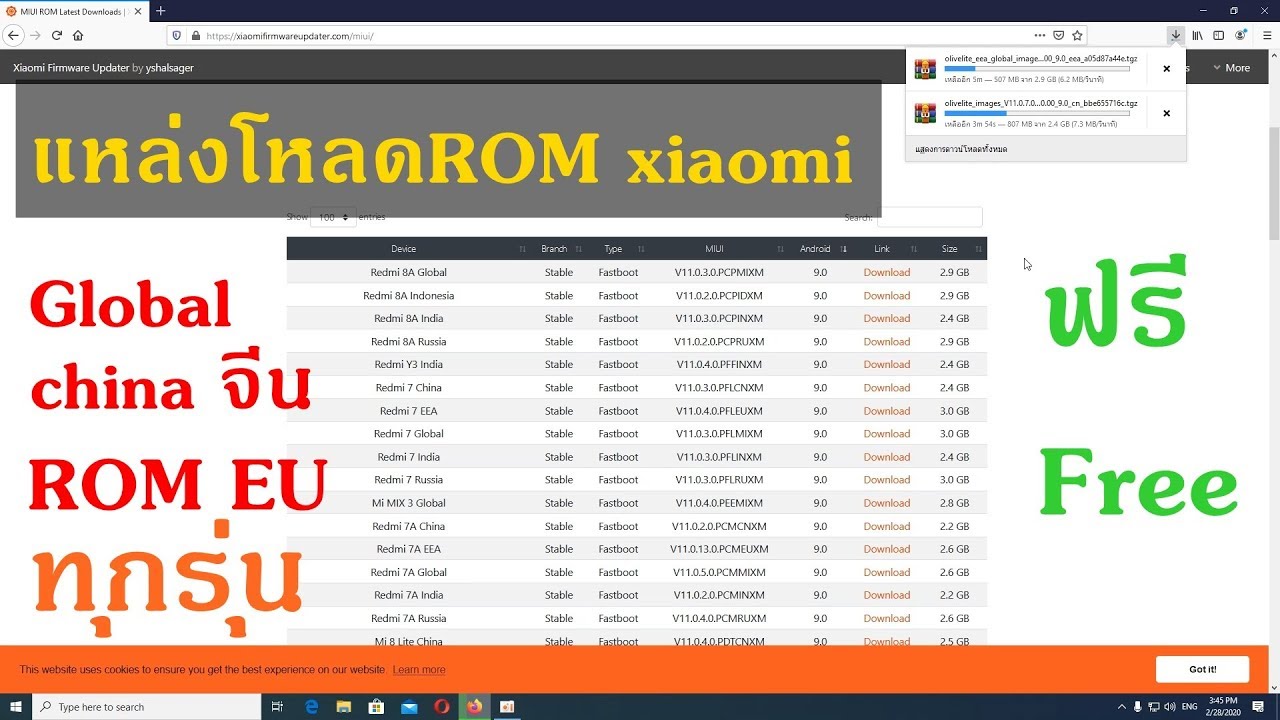Download the Redmi 8A Russia ROM

[887, 341]
